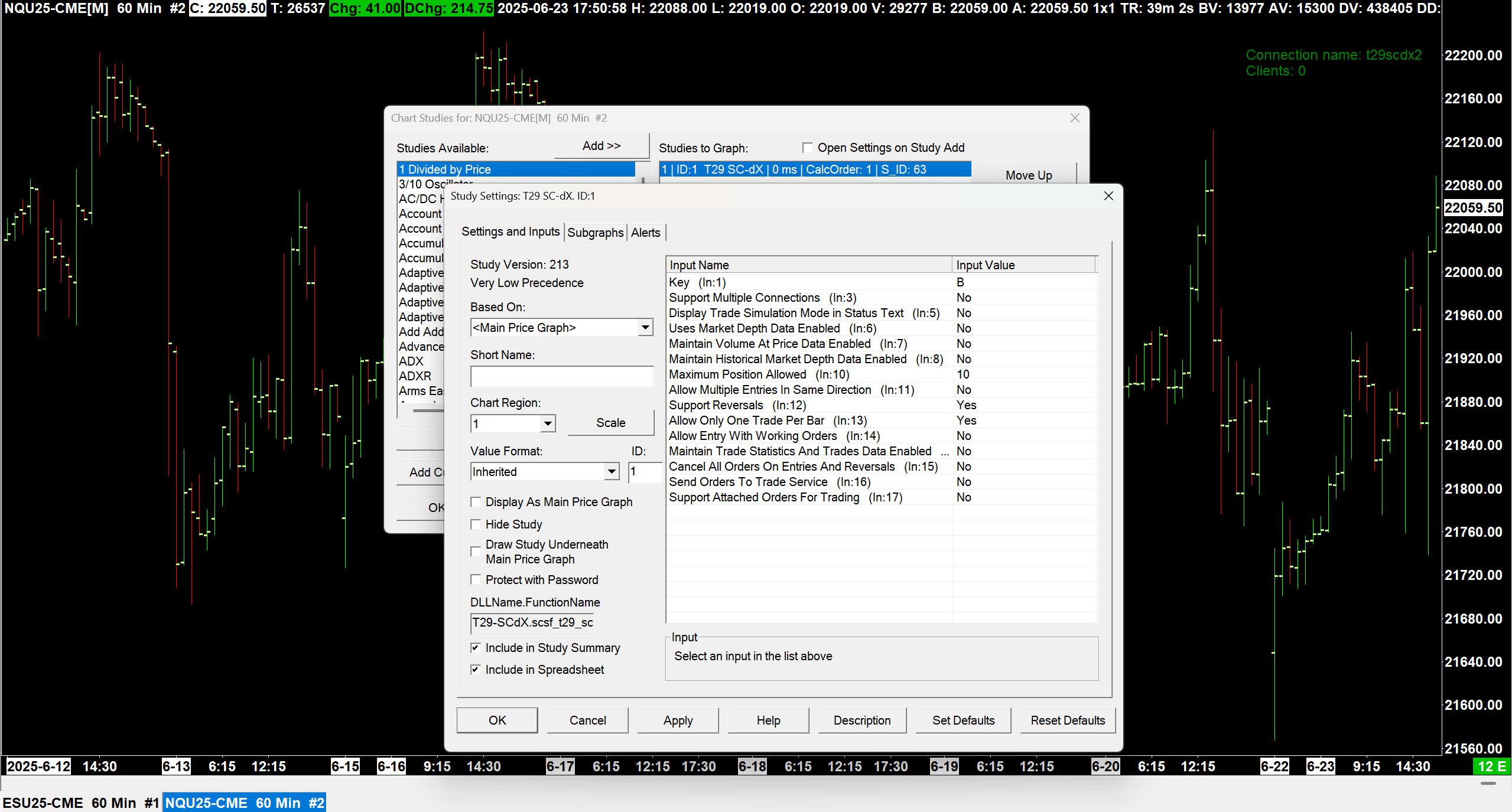Open the Based On dropdown

[645, 327]
